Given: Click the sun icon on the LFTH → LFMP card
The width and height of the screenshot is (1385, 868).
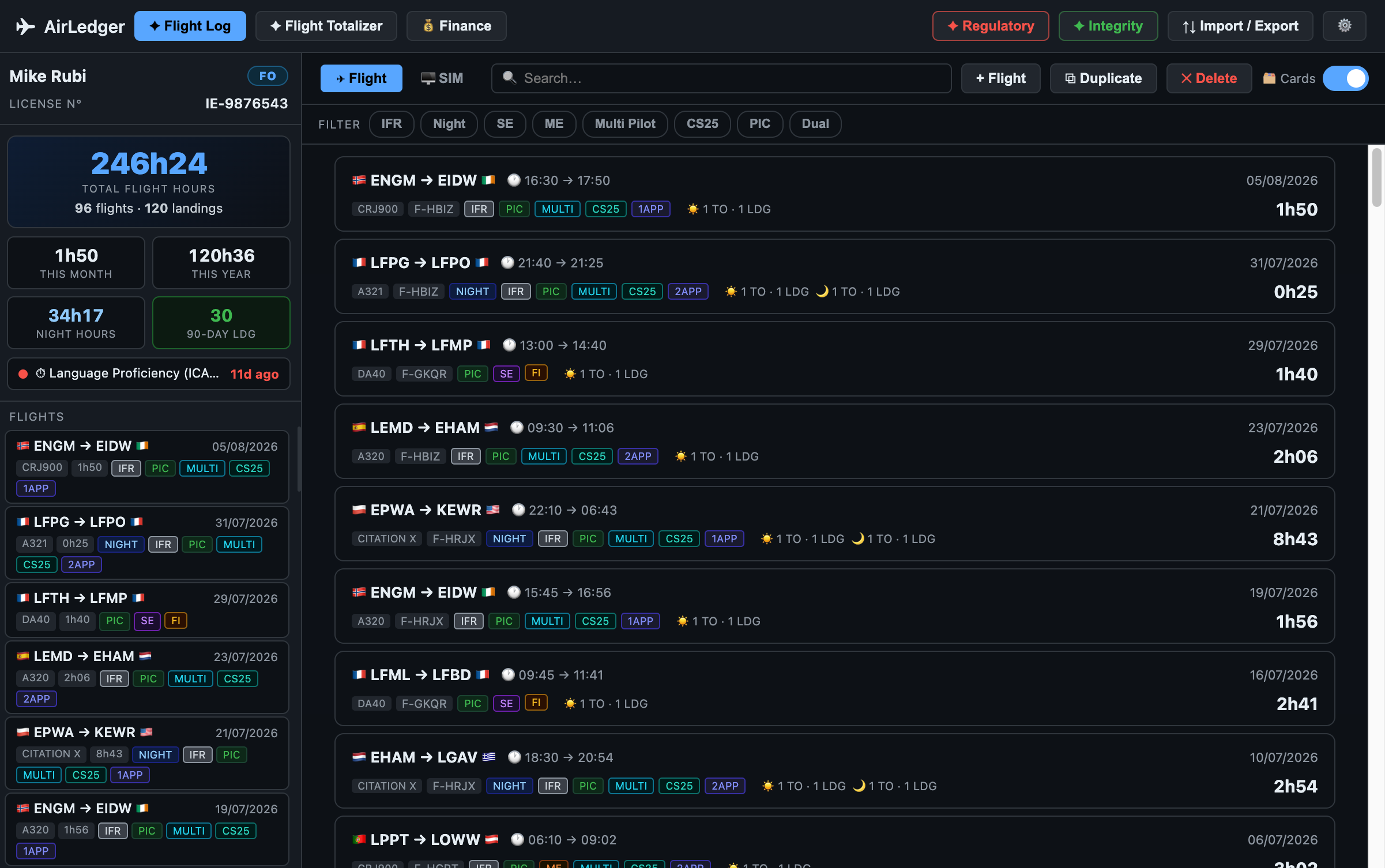Looking at the screenshot, I should pos(570,374).
